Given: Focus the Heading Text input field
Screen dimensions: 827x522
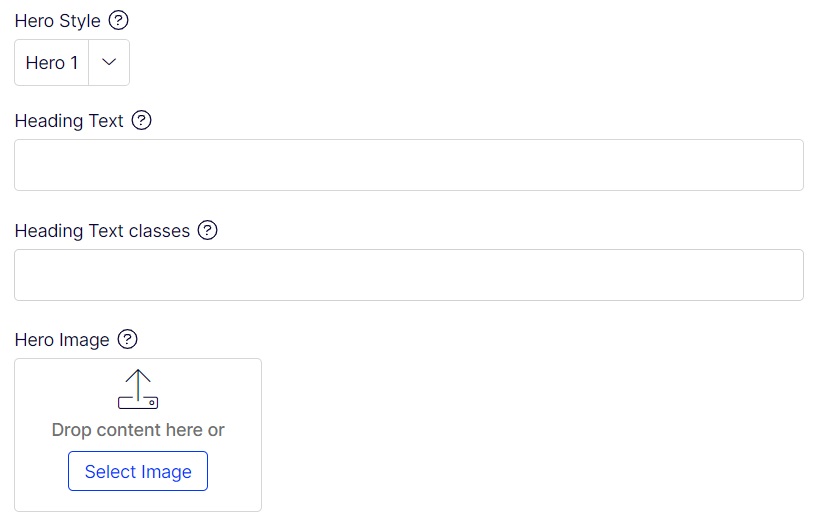Looking at the screenshot, I should 408,165.
